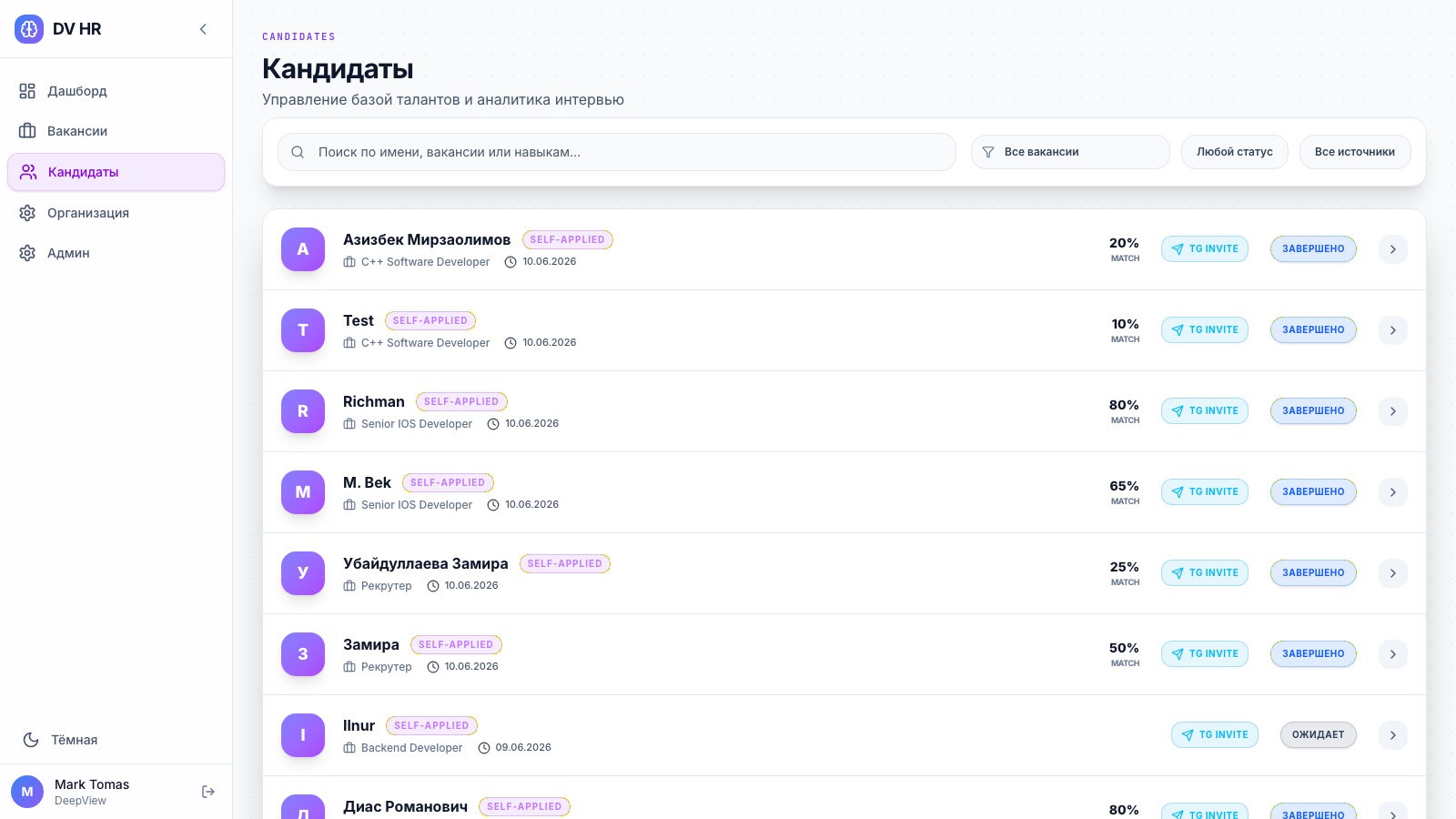
Task: Click the SELF-APPLIED tag next to Ilnur
Action: click(431, 725)
